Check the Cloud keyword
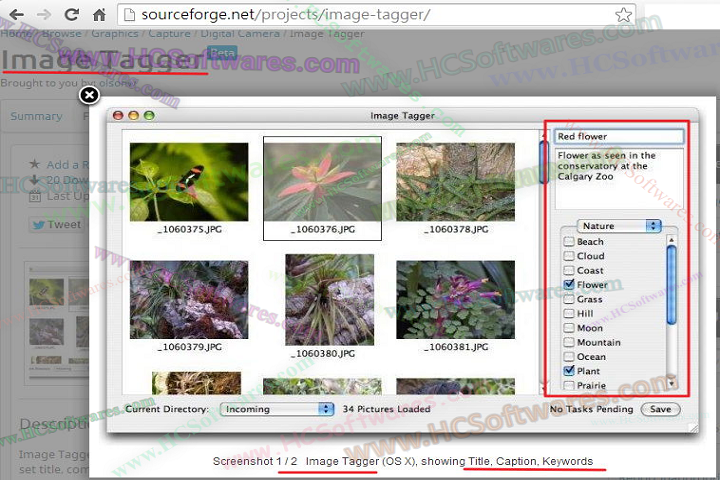720x480 pixels. coord(569,256)
